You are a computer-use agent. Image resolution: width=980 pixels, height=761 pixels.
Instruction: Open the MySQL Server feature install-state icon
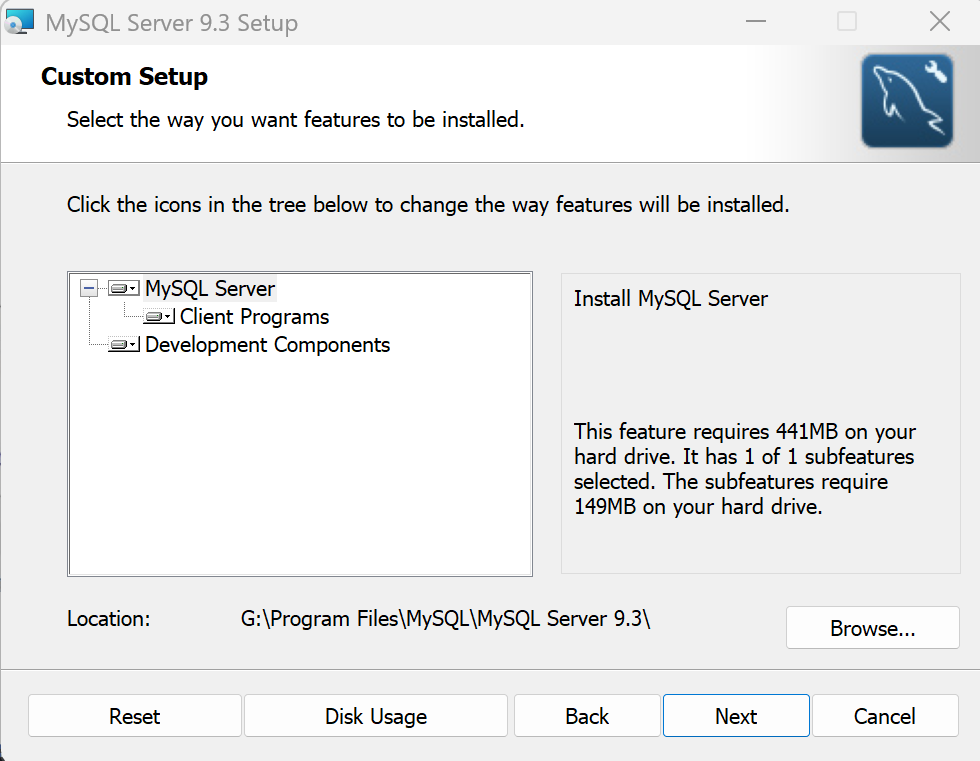click(x=119, y=288)
